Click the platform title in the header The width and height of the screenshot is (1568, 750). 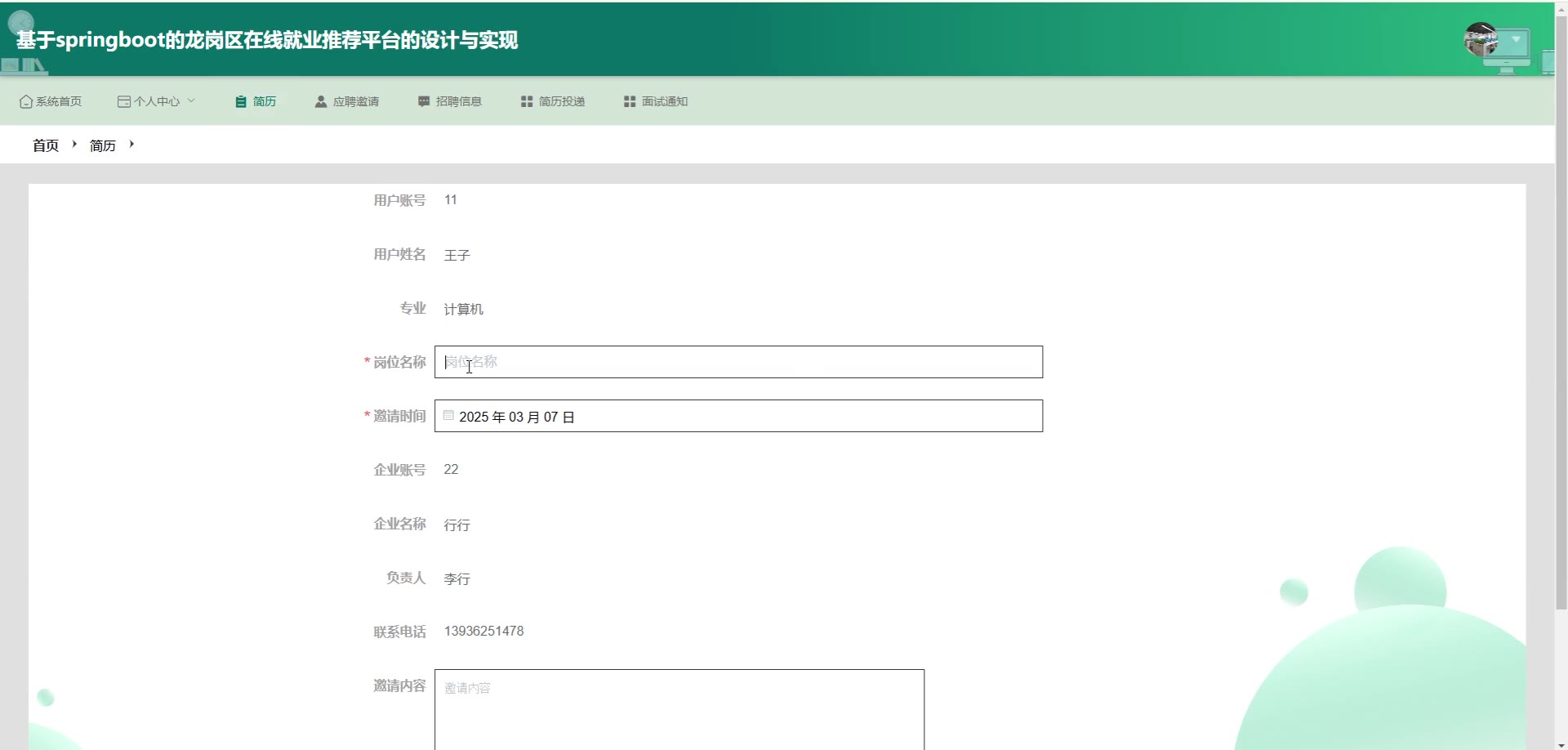coord(267,40)
